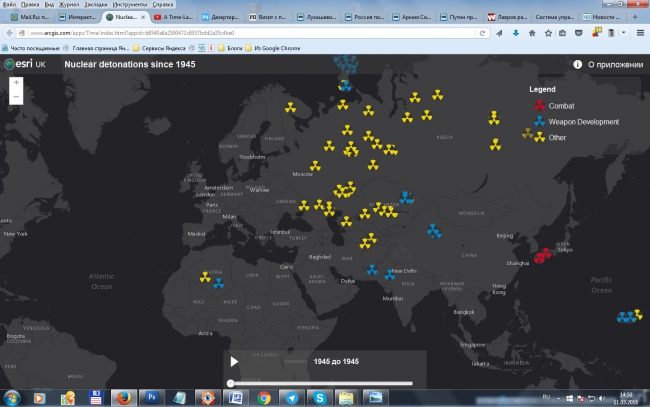
Task: Click the map zoom out minus button
Action: [x=16, y=97]
